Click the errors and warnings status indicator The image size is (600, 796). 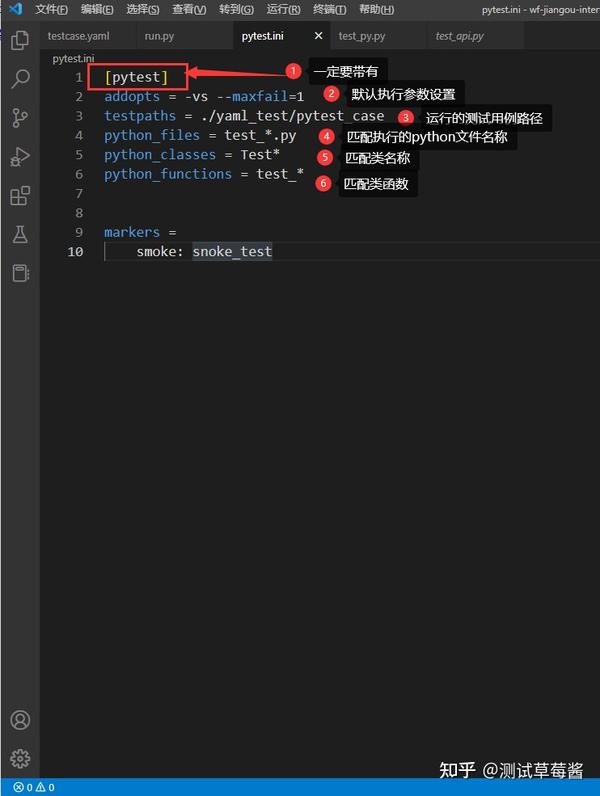34,787
